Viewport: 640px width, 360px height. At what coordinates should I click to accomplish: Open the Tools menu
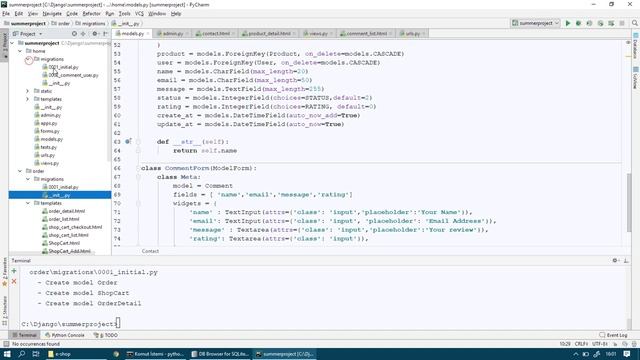click(x=124, y=13)
